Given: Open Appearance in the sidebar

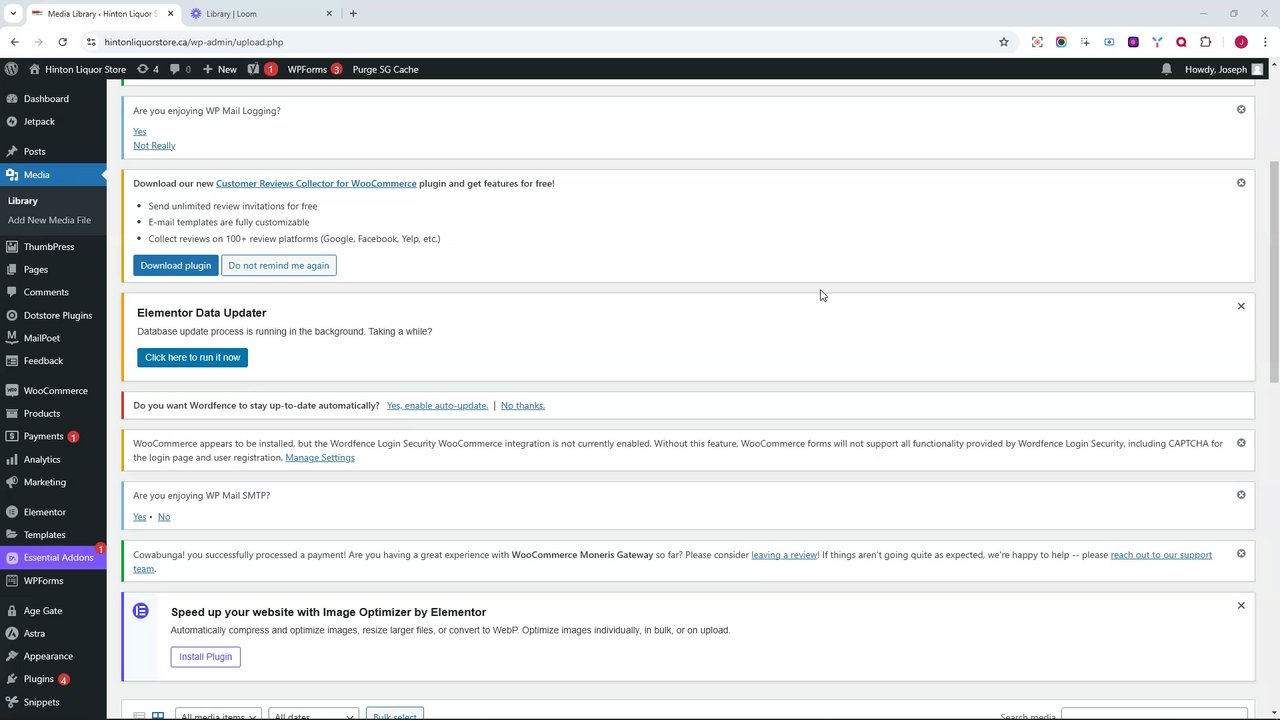Looking at the screenshot, I should 48,656.
